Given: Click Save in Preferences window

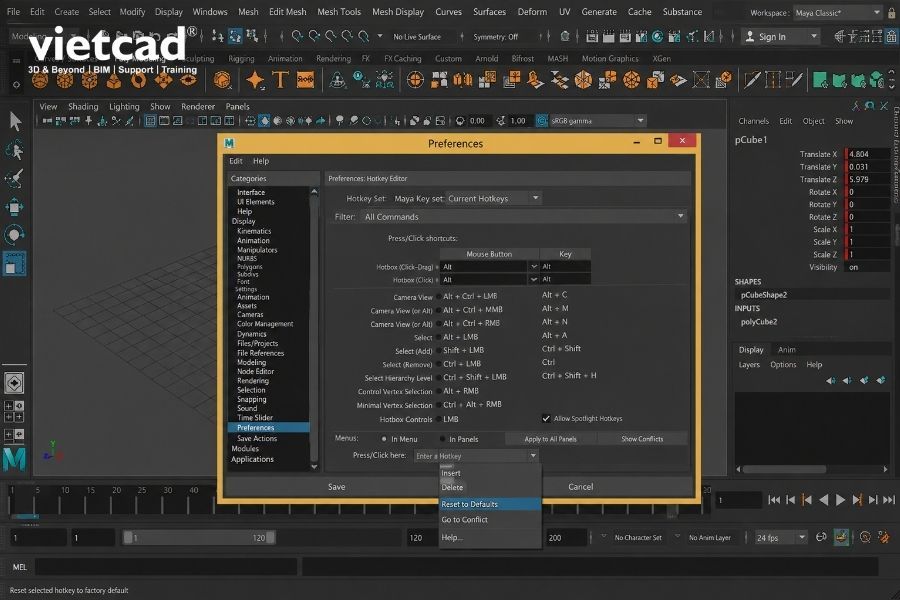Looking at the screenshot, I should tap(336, 487).
